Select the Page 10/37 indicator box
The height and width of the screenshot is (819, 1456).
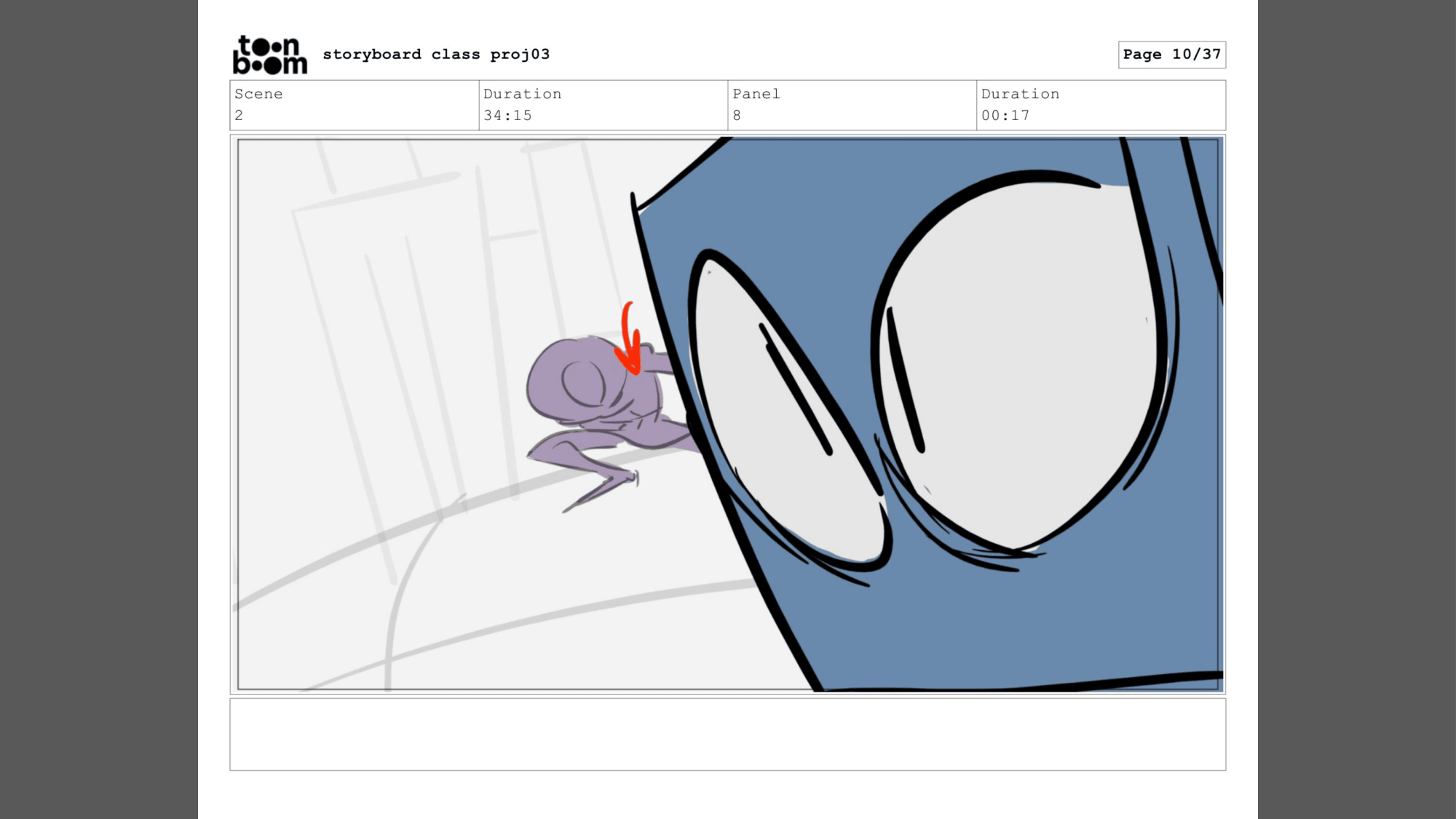click(1171, 55)
